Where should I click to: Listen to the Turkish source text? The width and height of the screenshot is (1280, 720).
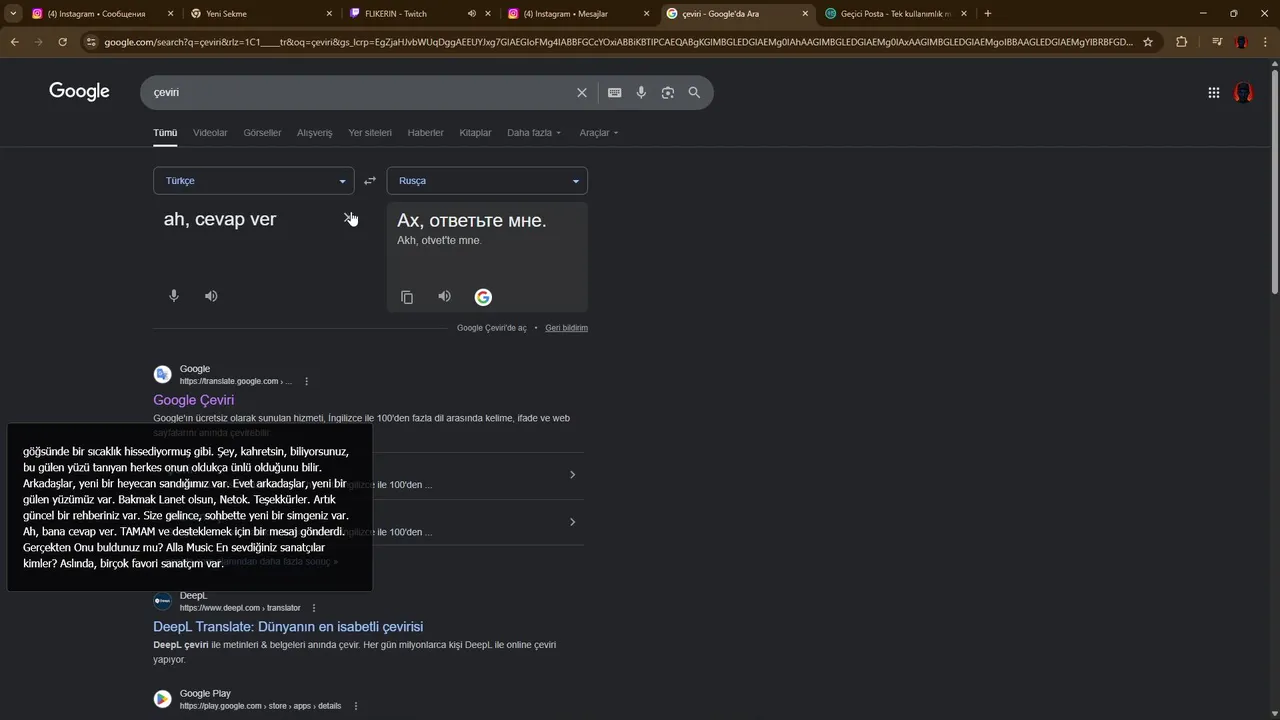tap(211, 296)
